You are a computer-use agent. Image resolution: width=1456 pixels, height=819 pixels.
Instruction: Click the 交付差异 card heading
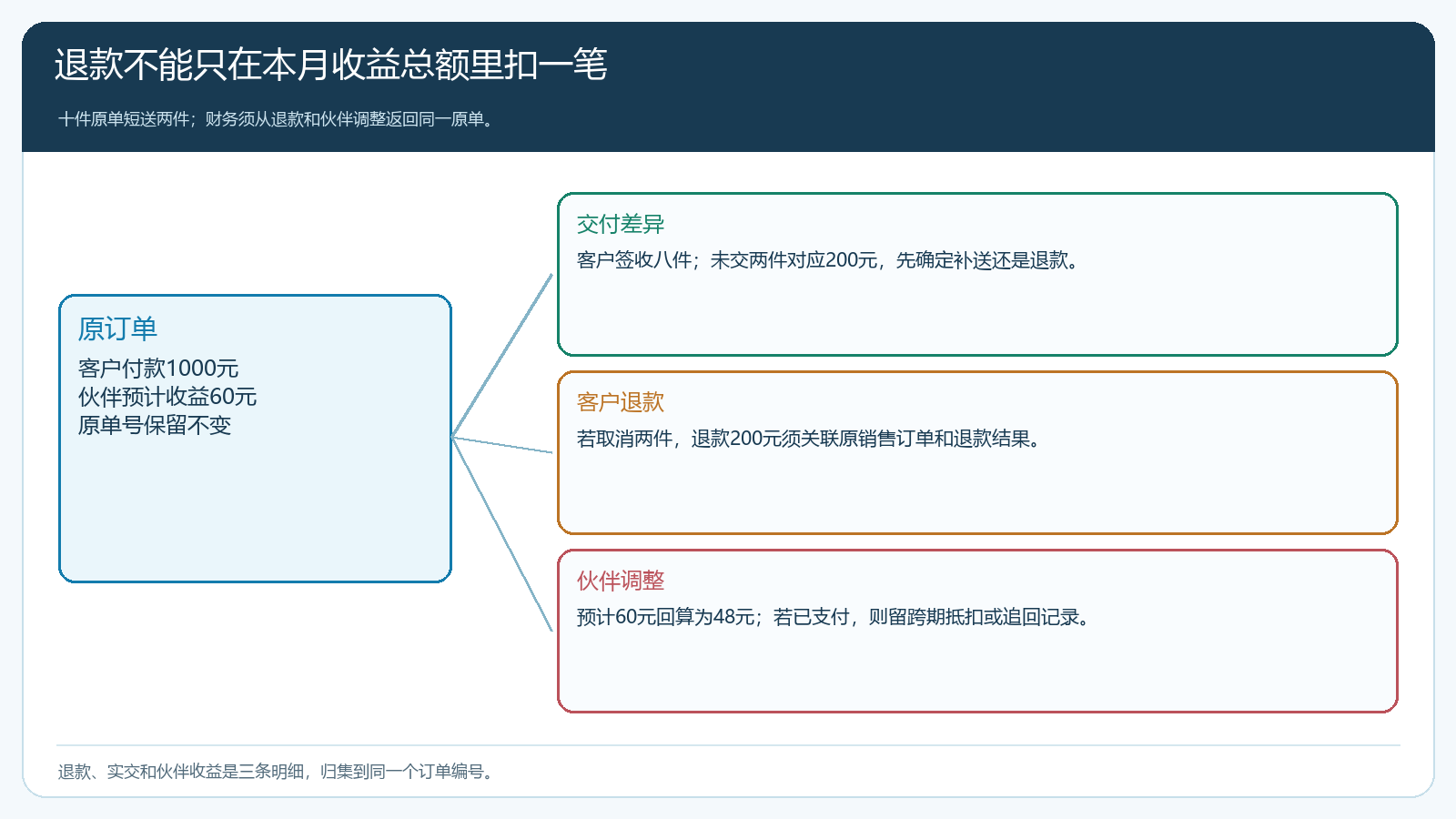621,224
